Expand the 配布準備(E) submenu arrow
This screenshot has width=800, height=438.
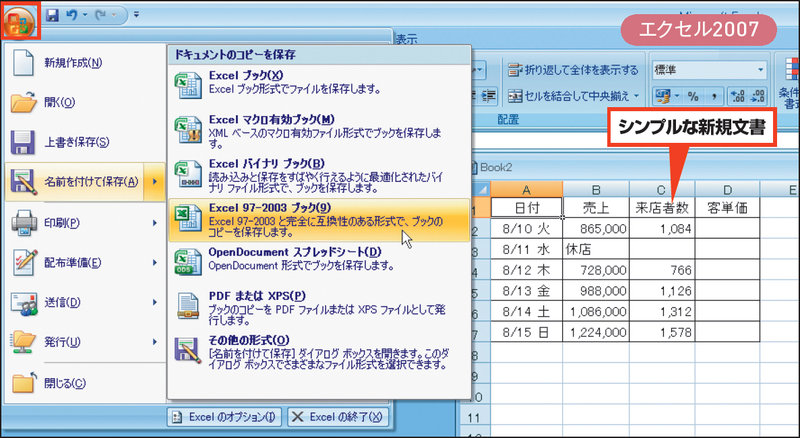(155, 263)
